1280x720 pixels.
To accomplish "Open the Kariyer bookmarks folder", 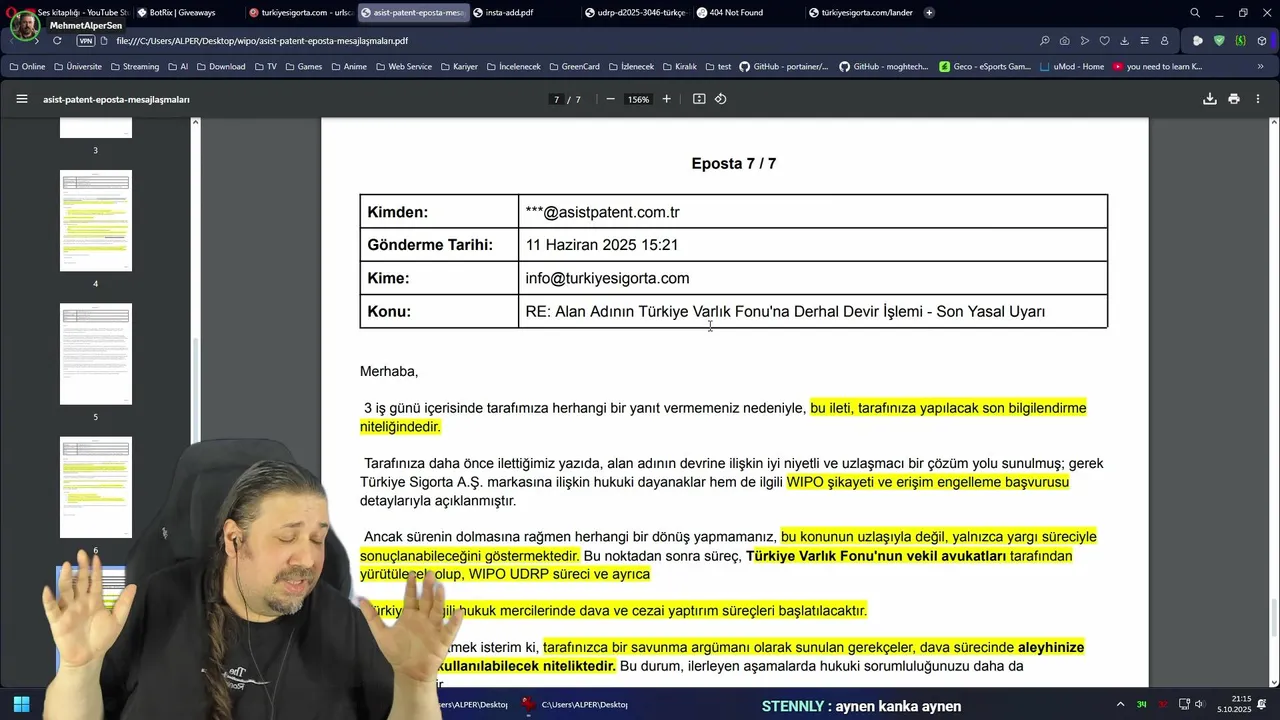I will 459,67.
